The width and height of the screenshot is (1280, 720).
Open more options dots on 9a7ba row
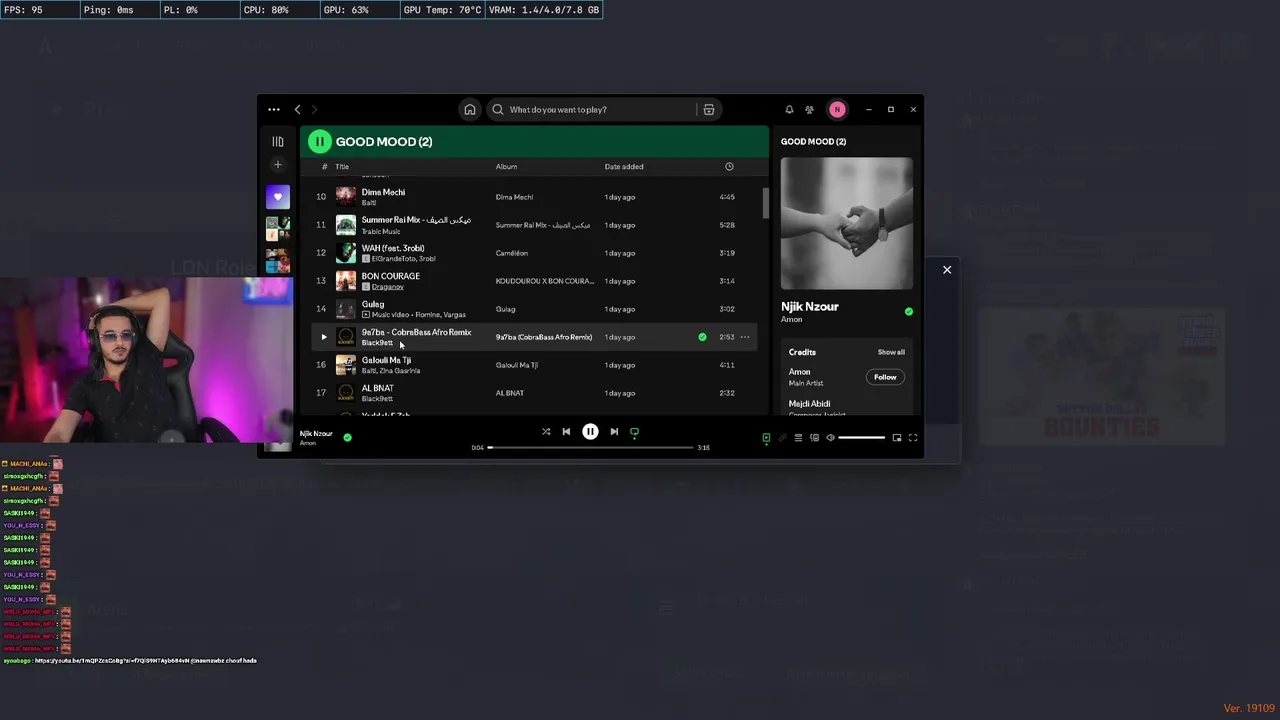point(745,337)
